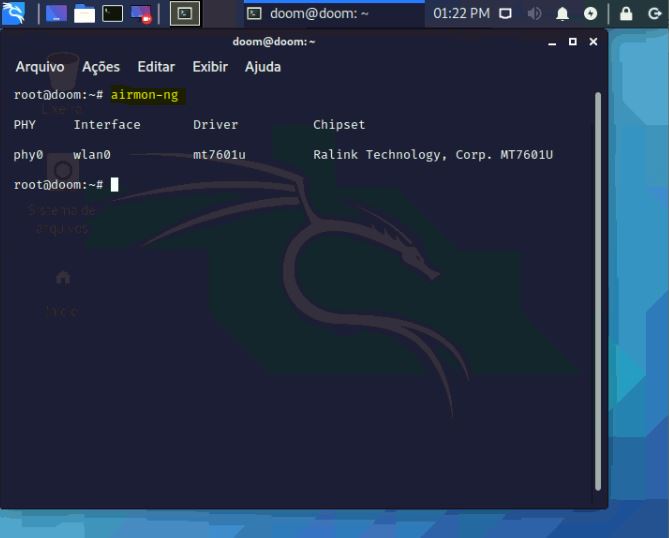Click the logout icon in the panel

[x=652, y=13]
